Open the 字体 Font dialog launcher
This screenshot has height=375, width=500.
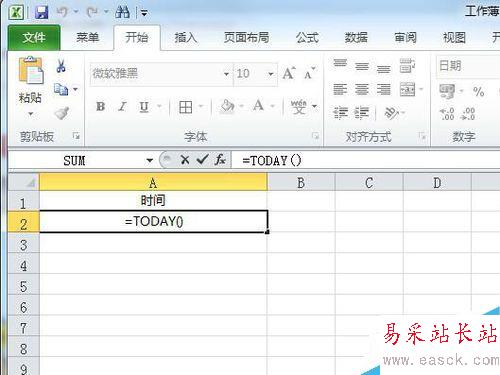tap(315, 136)
